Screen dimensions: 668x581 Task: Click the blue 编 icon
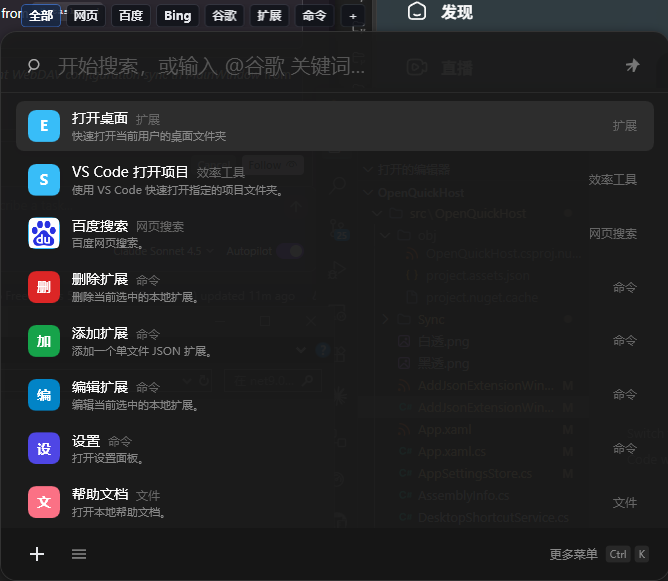click(44, 395)
